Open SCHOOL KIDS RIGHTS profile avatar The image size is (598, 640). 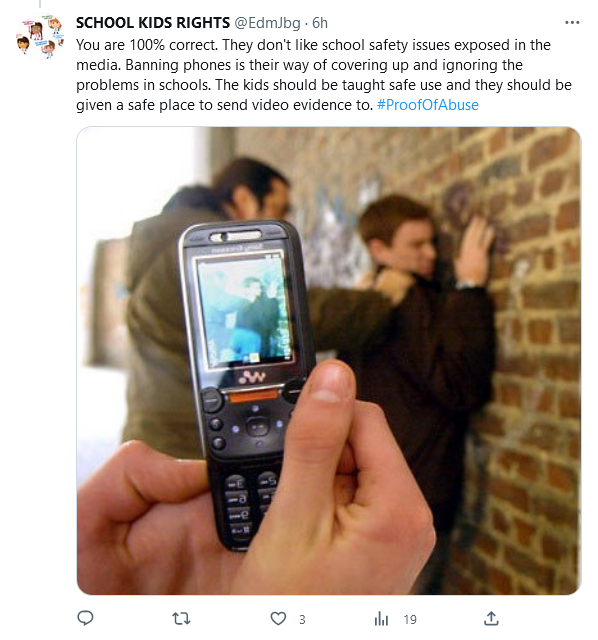40,36
